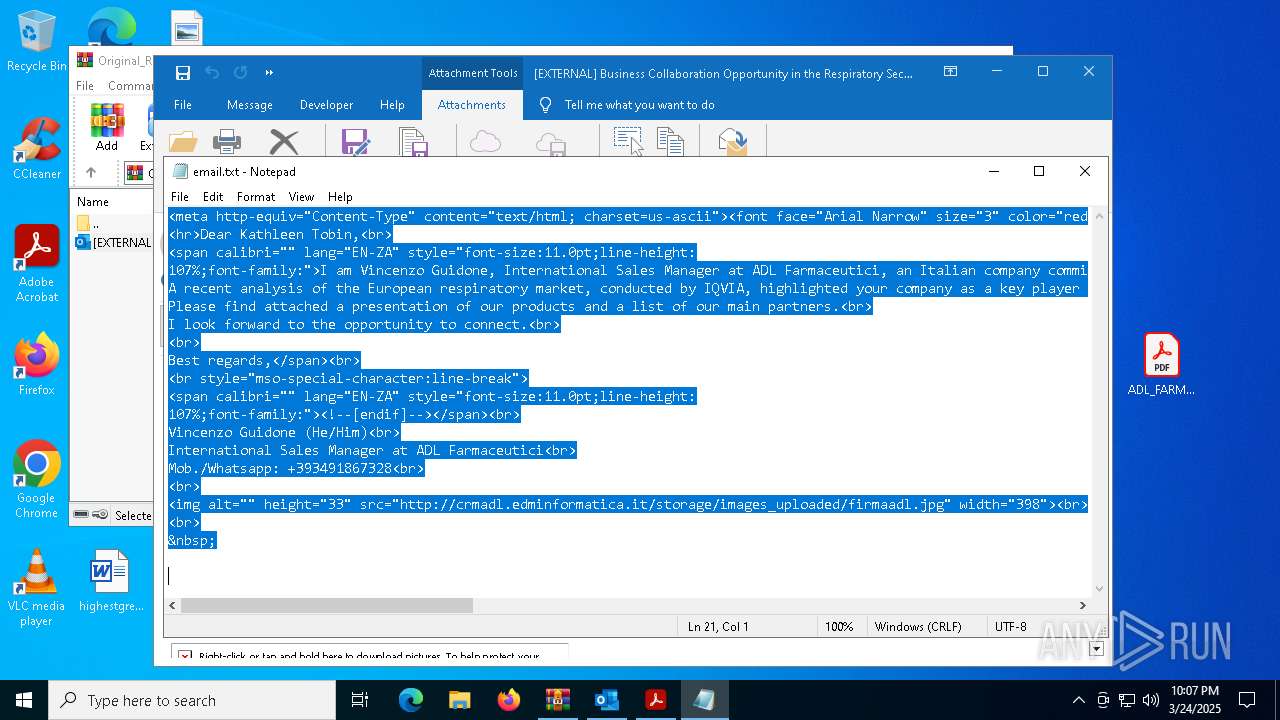
Task: Click 'Windows (CRLF)' in status bar
Action: (918, 627)
